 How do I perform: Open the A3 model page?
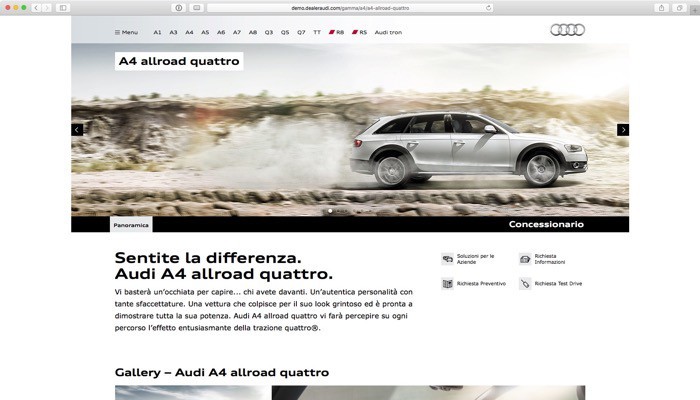[x=173, y=32]
